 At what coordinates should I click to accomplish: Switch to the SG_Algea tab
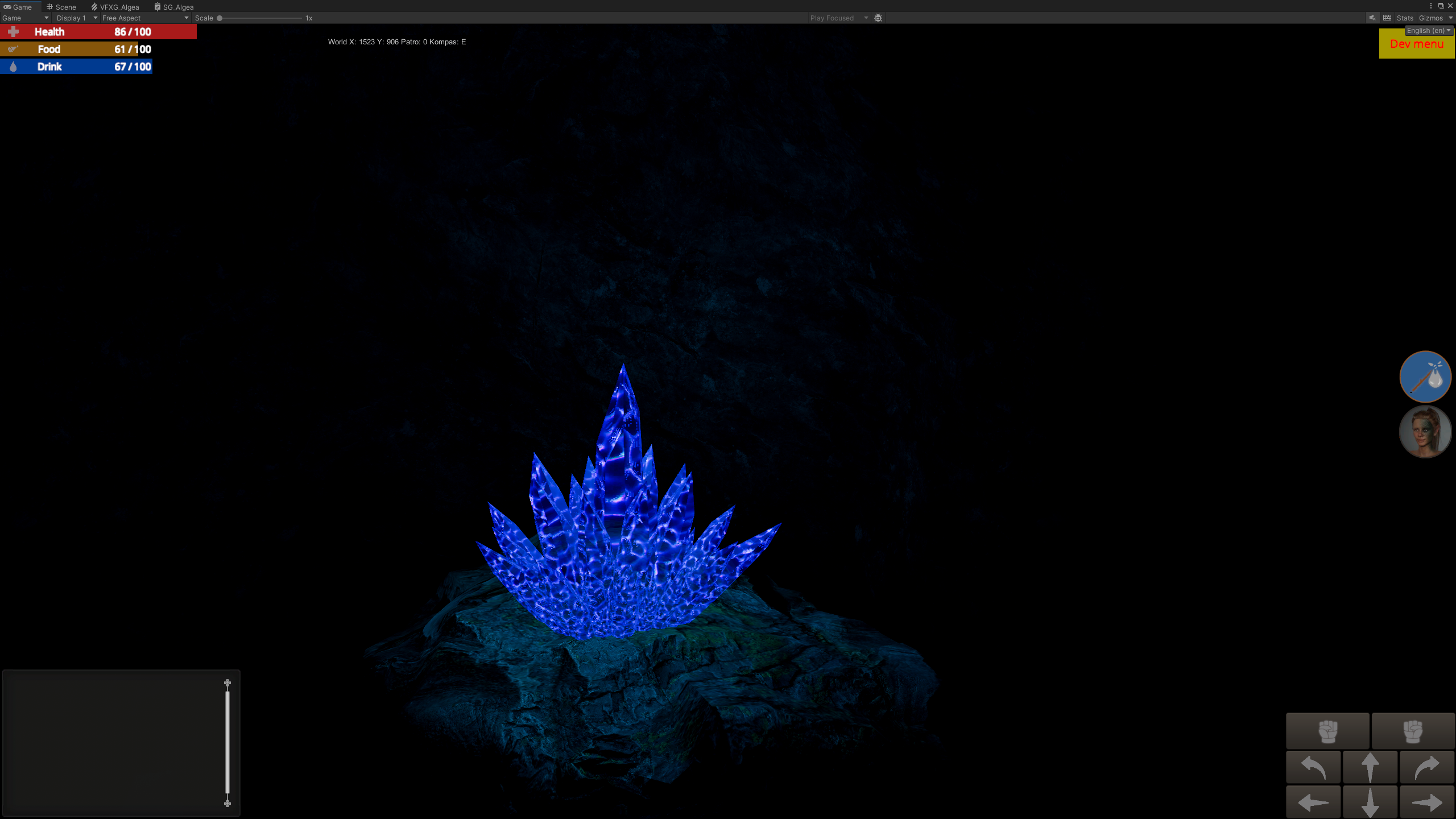coord(174,7)
